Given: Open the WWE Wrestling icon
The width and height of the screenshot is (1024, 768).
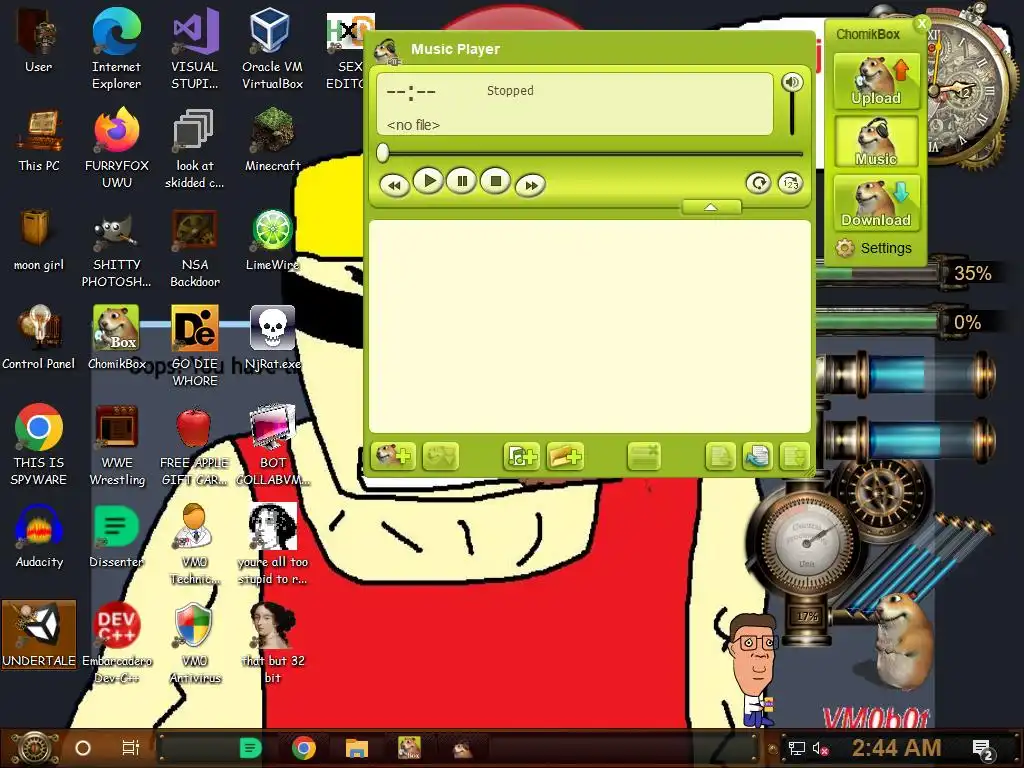Looking at the screenshot, I should pyautogui.click(x=117, y=445).
